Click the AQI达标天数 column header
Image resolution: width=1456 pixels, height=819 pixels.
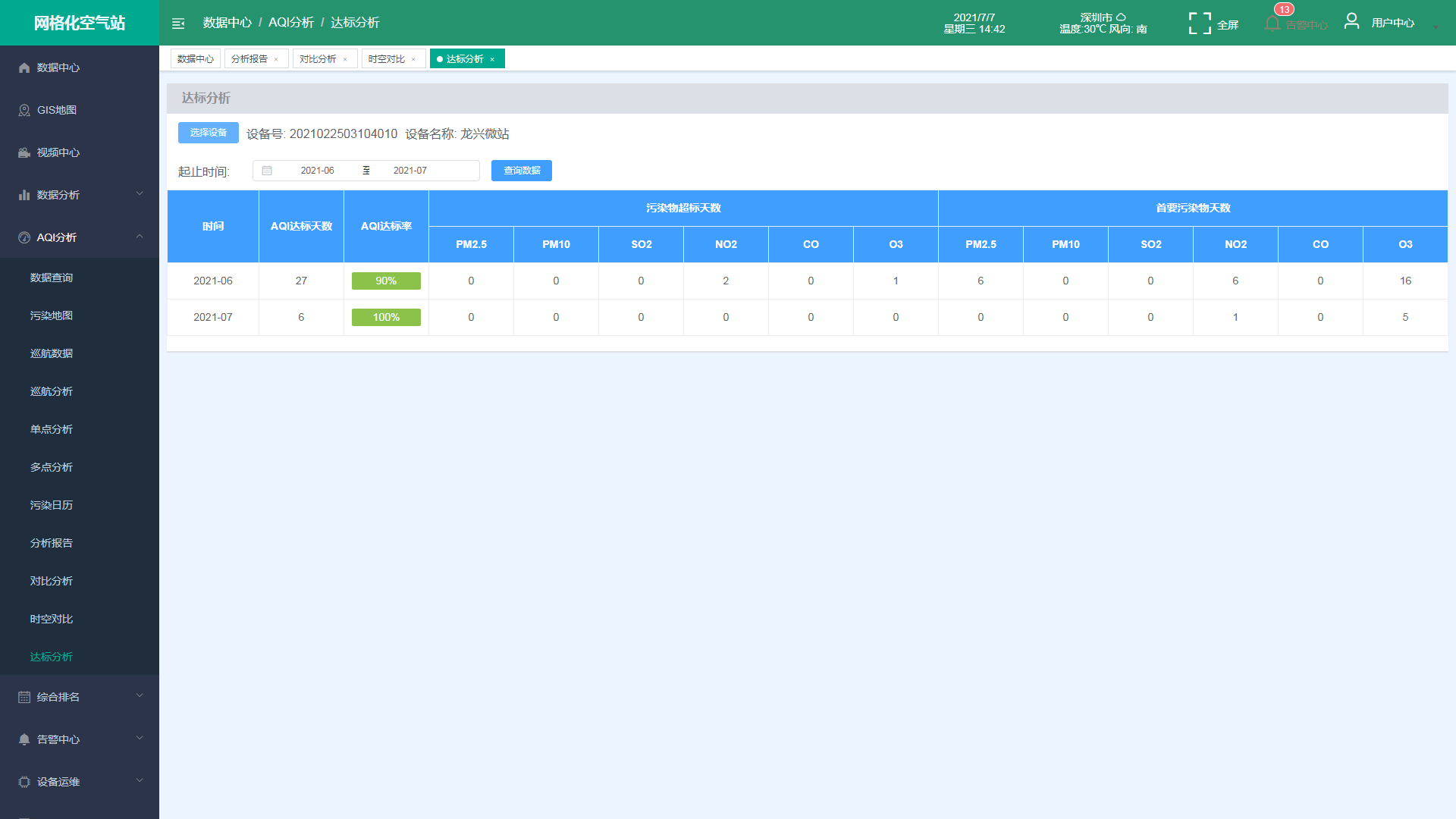pos(301,226)
